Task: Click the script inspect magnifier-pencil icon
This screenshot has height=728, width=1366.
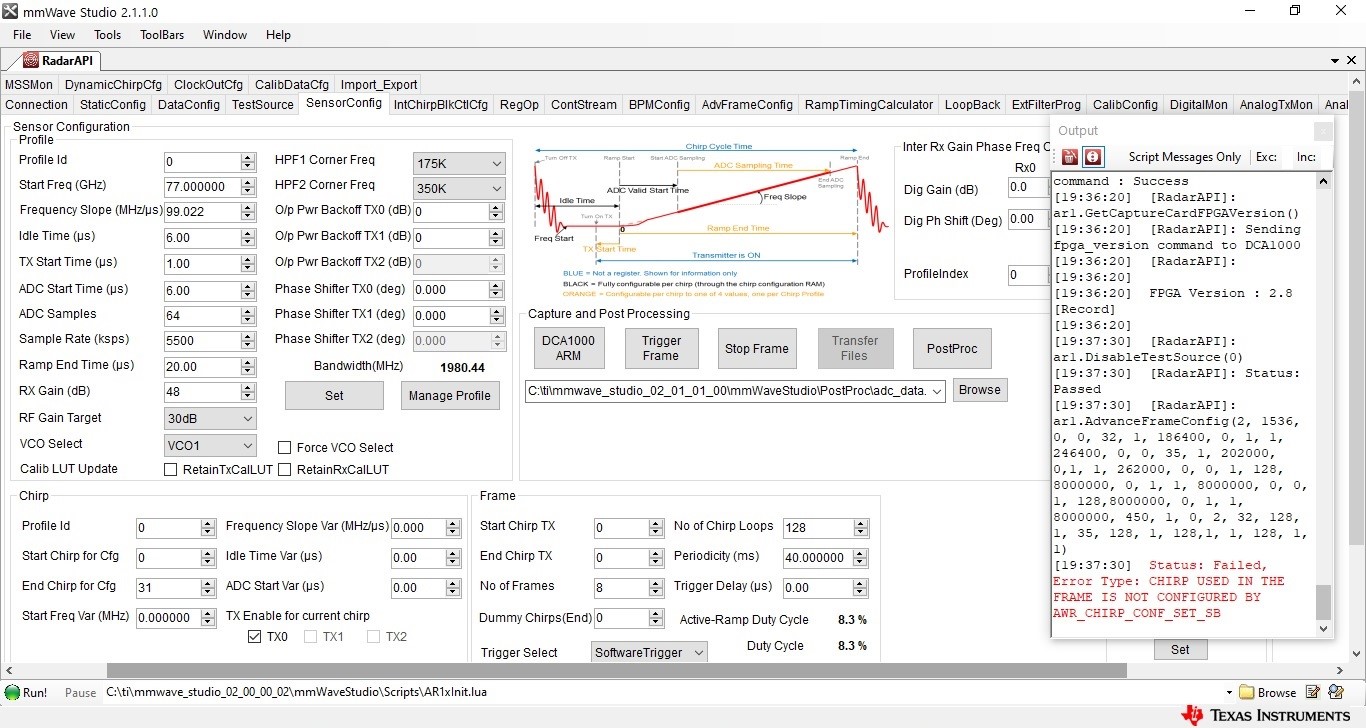Action: click(1336, 692)
